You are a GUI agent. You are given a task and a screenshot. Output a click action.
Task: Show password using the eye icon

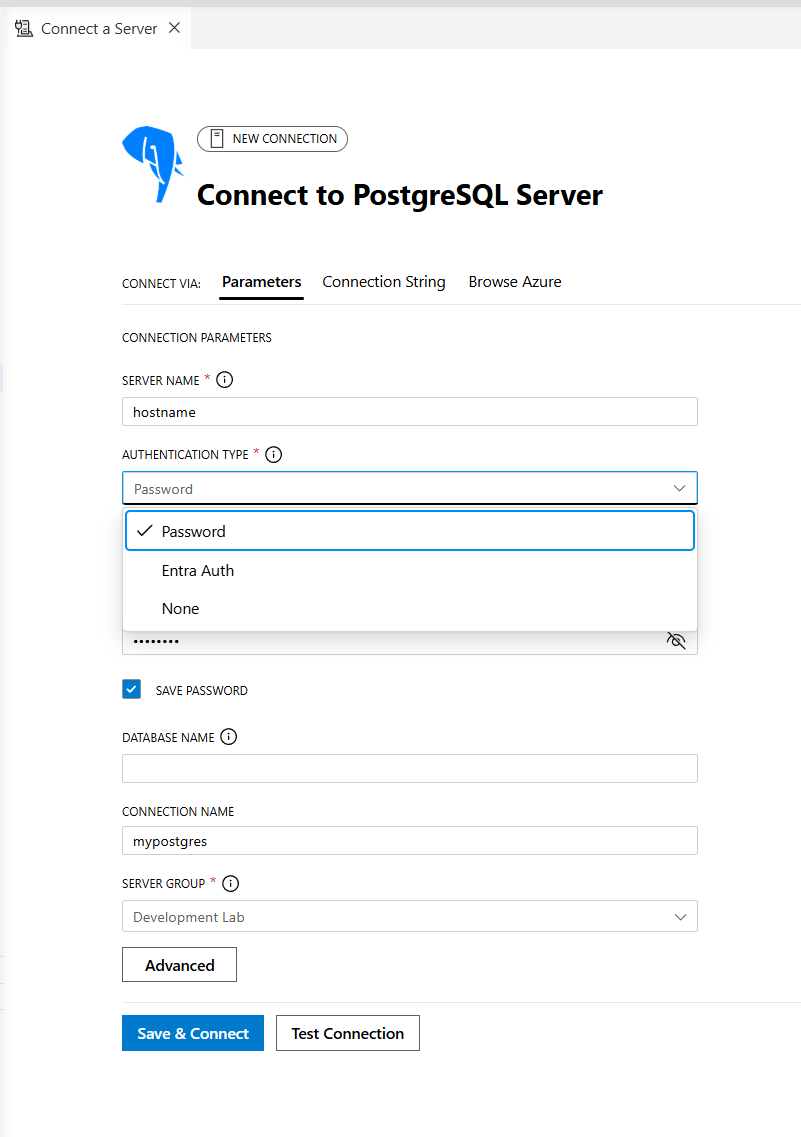pyautogui.click(x=676, y=640)
